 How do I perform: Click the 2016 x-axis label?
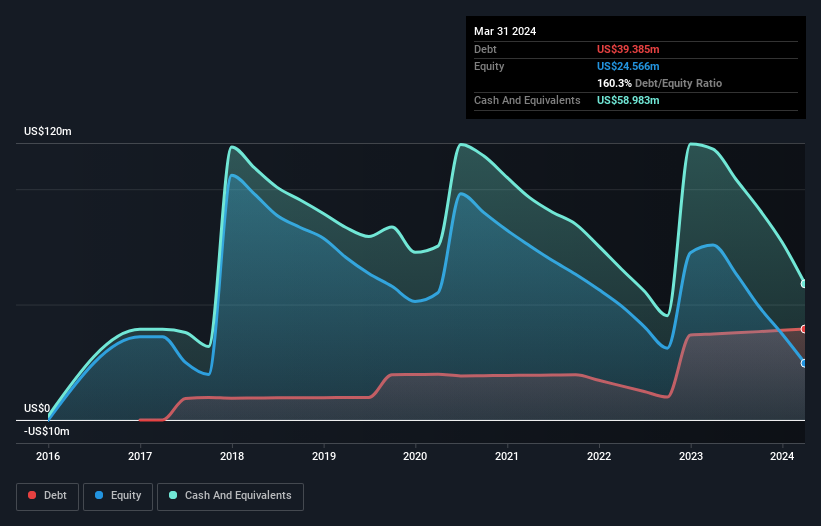(x=48, y=456)
